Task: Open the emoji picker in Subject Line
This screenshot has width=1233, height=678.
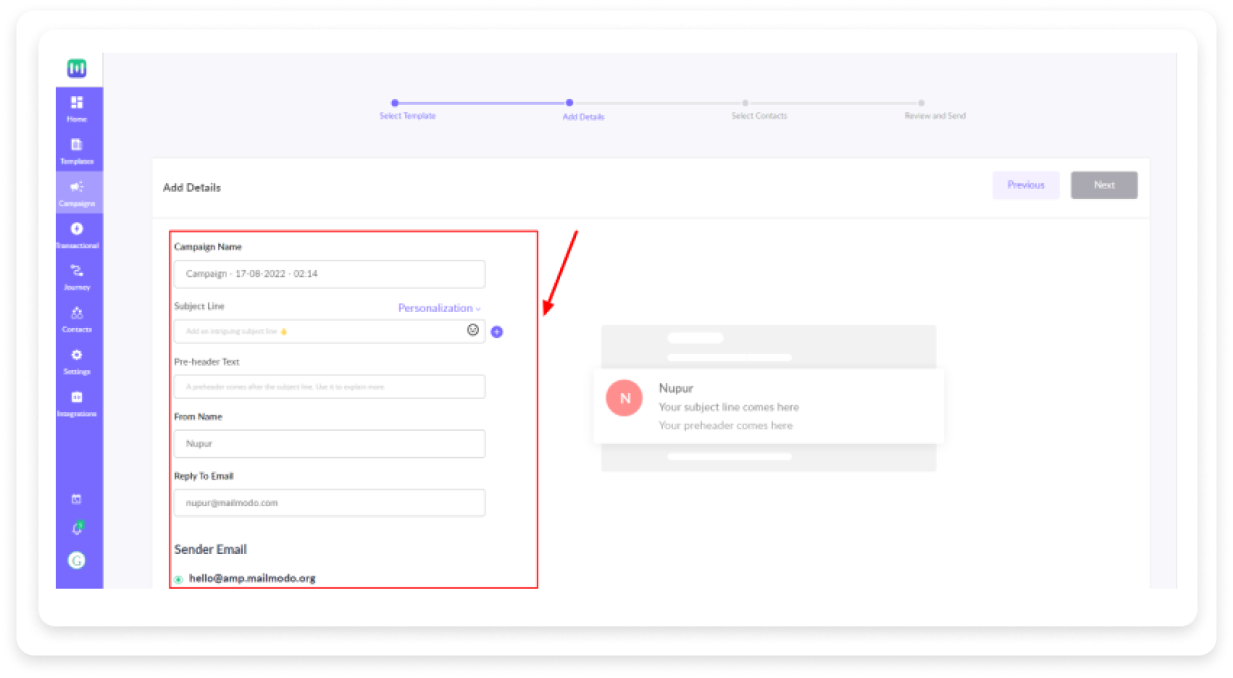Action: [x=473, y=330]
